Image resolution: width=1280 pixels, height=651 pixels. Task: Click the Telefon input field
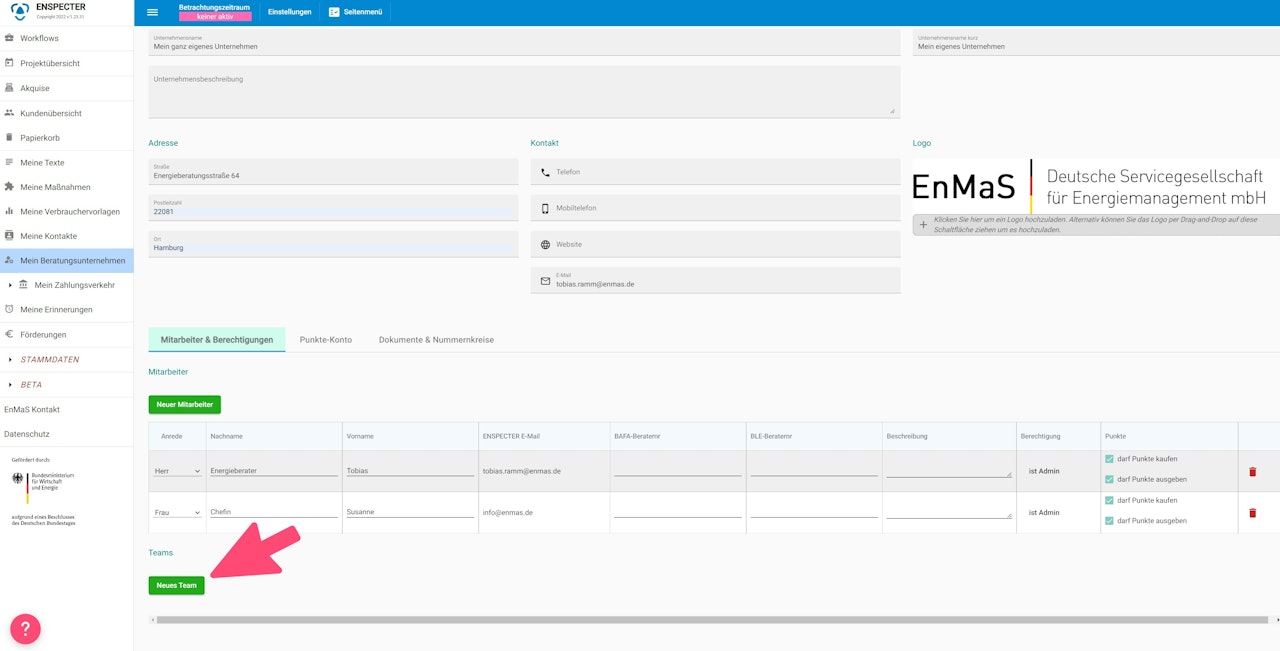tap(714, 172)
